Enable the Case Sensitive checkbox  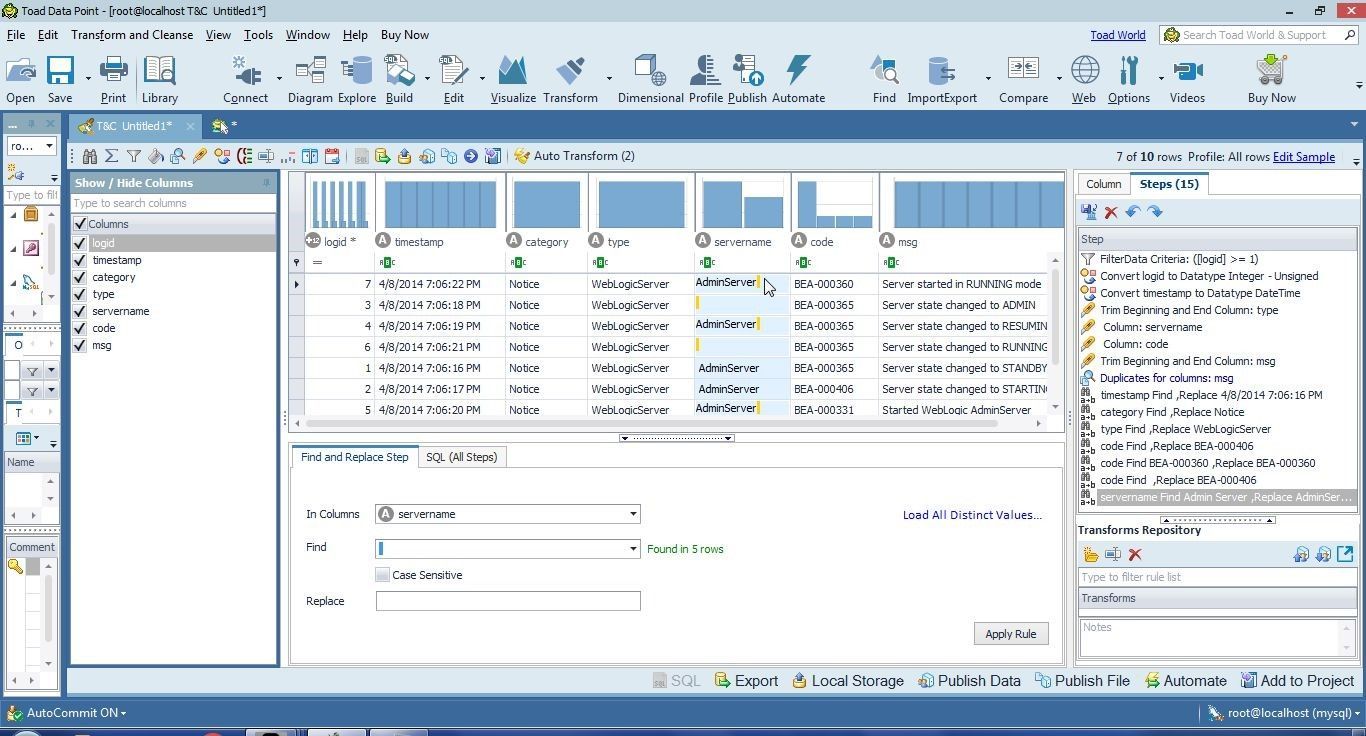(x=382, y=575)
